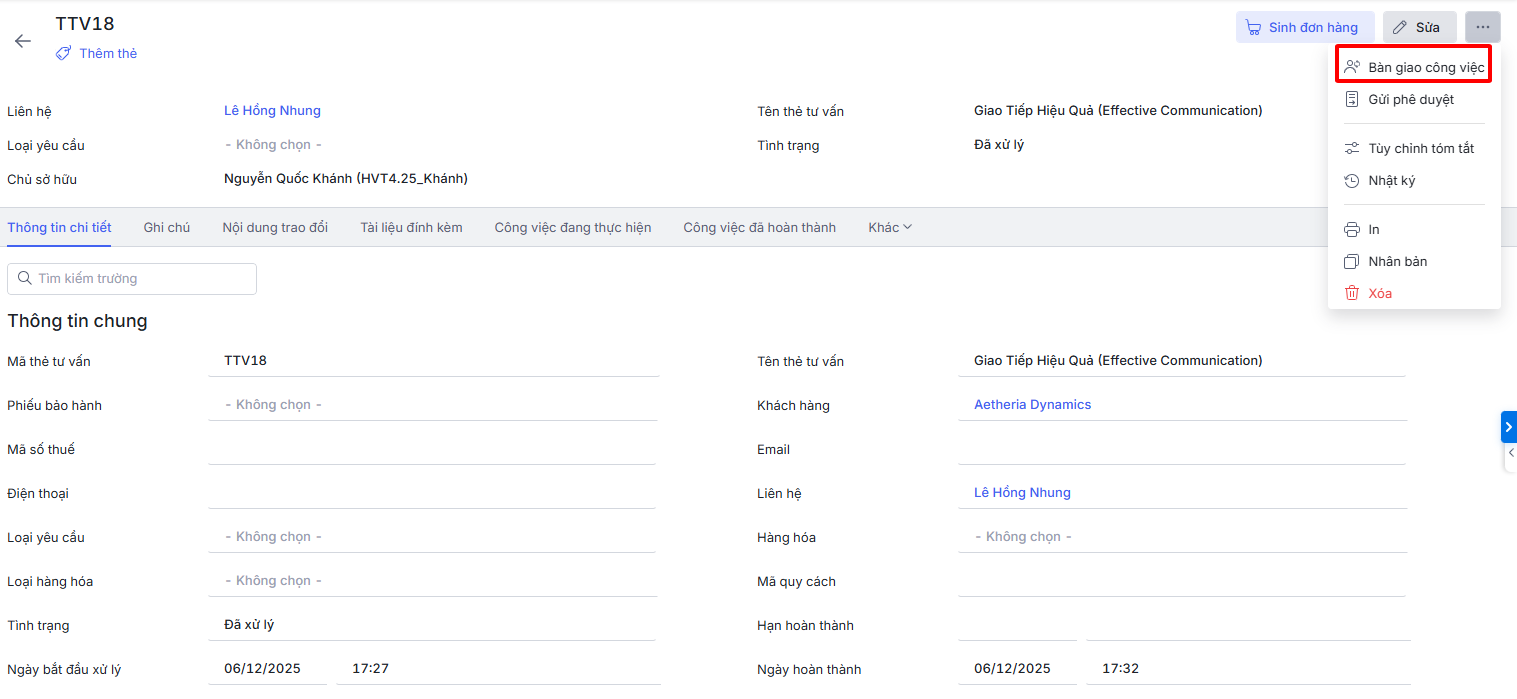The image size is (1517, 699).
Task: Click the tag icon beside Thêm thẻ
Action: click(63, 54)
